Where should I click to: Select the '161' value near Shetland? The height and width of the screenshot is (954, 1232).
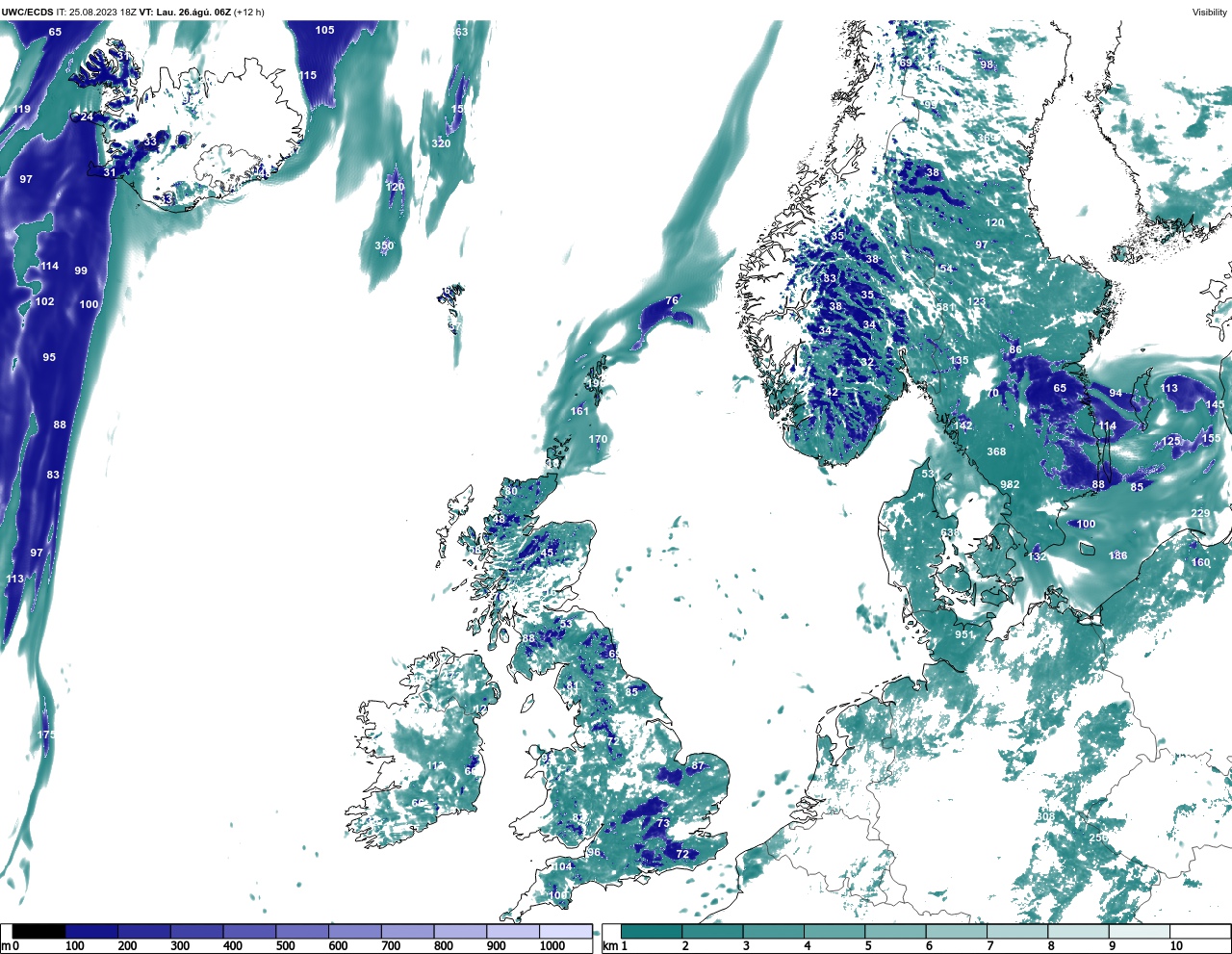click(x=579, y=411)
